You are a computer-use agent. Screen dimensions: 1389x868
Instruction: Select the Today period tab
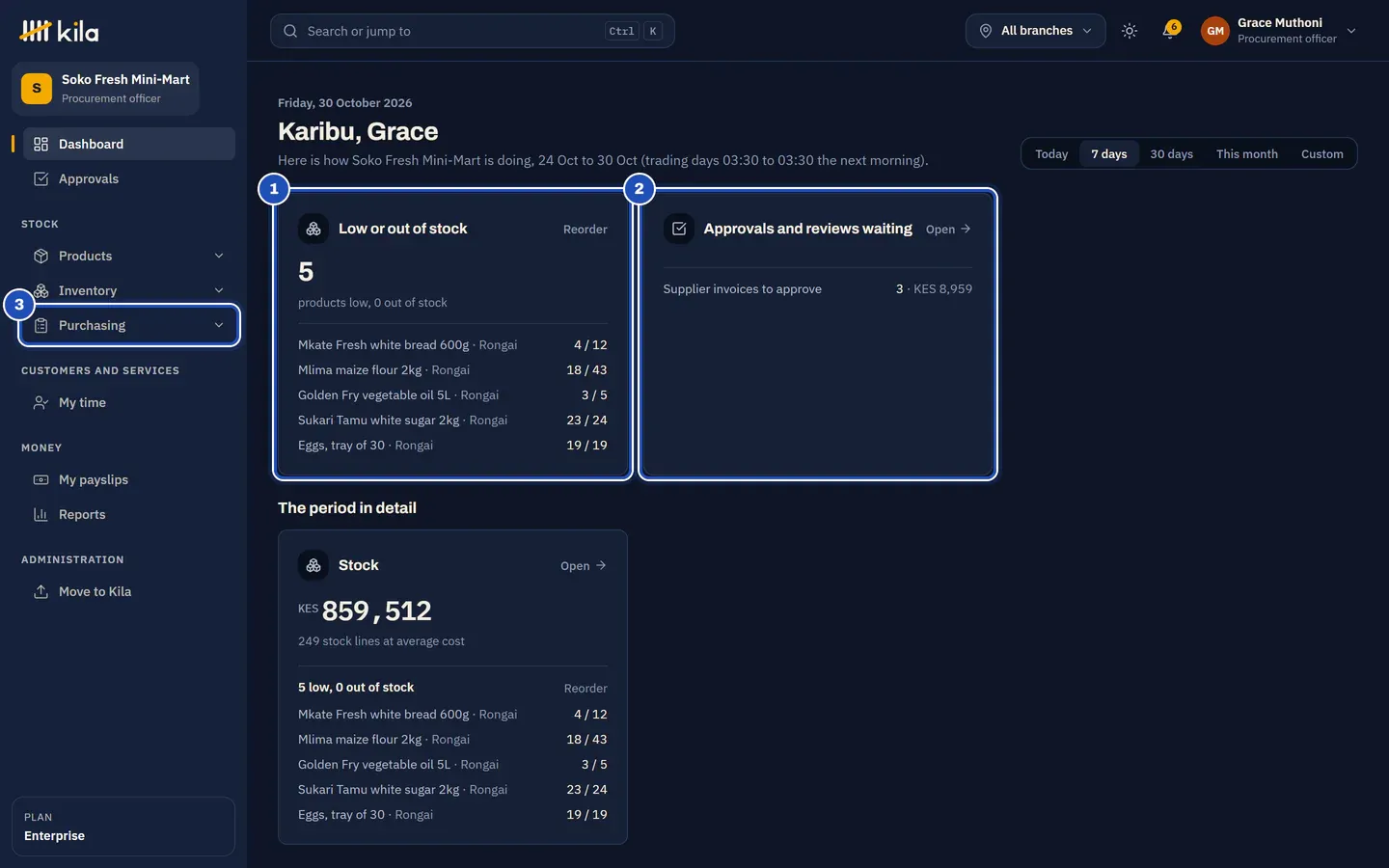(1051, 153)
